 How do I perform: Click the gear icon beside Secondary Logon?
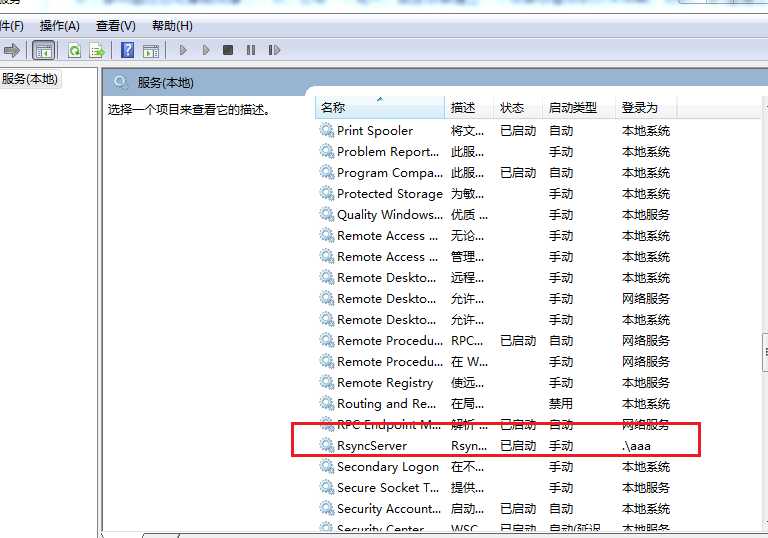click(x=327, y=466)
